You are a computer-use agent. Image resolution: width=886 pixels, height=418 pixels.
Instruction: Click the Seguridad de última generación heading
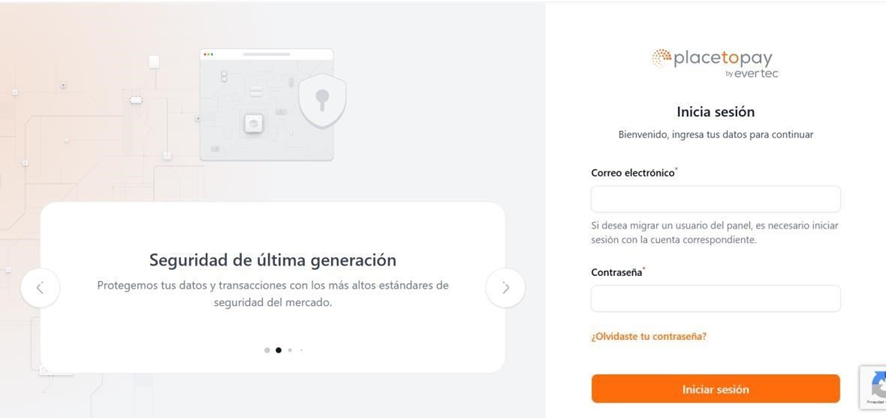272,260
